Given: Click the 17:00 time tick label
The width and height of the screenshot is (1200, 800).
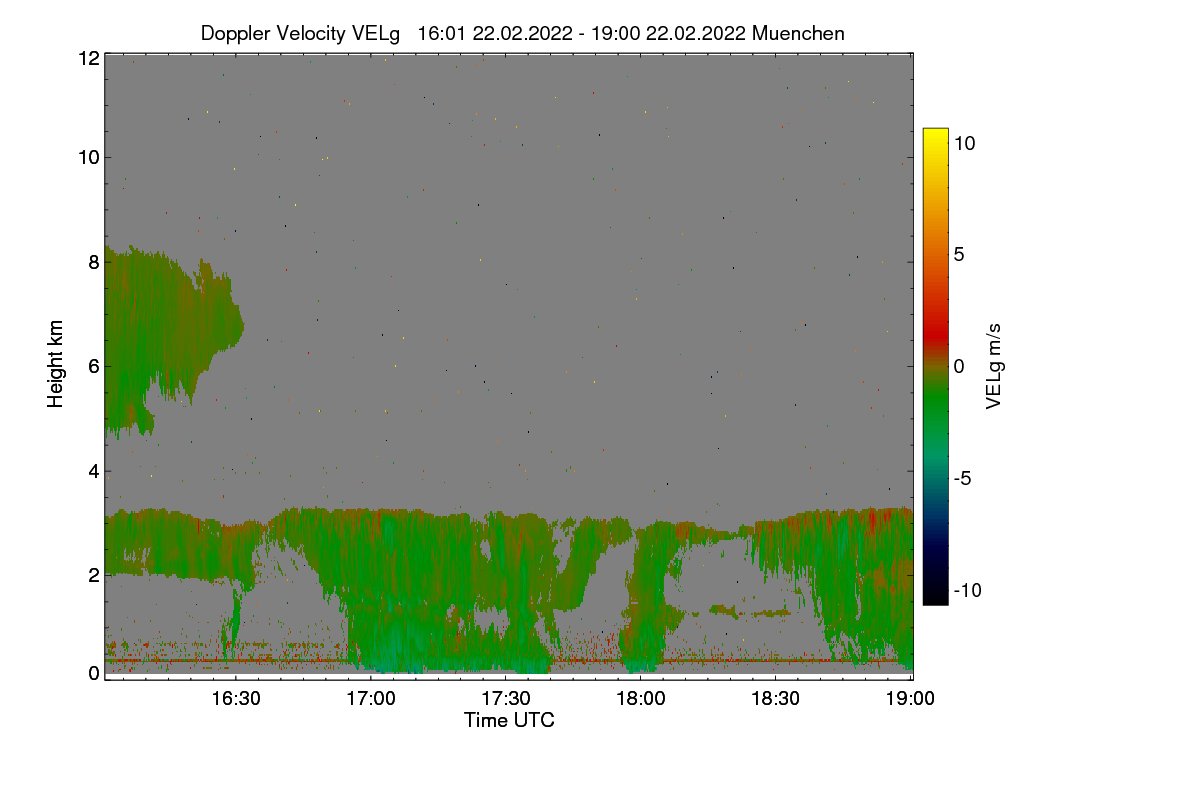Looking at the screenshot, I should tap(371, 699).
